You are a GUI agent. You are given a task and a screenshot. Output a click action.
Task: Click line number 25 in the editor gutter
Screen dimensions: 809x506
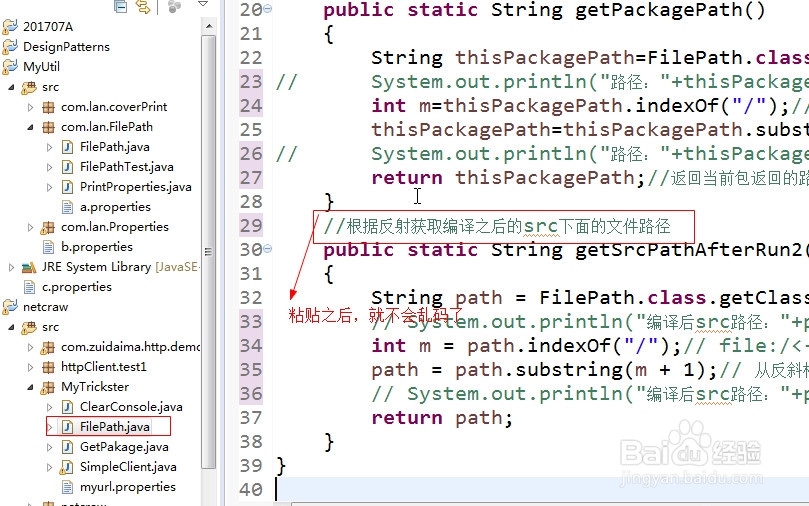point(251,130)
